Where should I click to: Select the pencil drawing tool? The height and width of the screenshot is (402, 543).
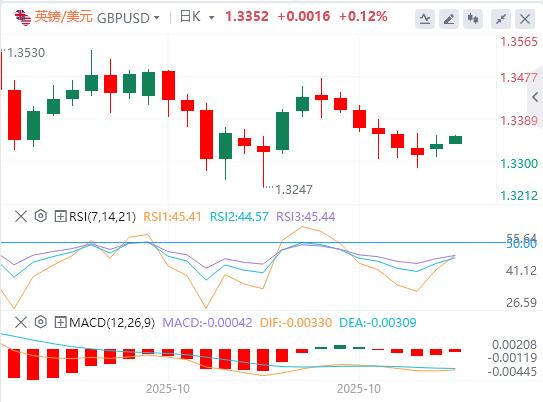point(449,19)
